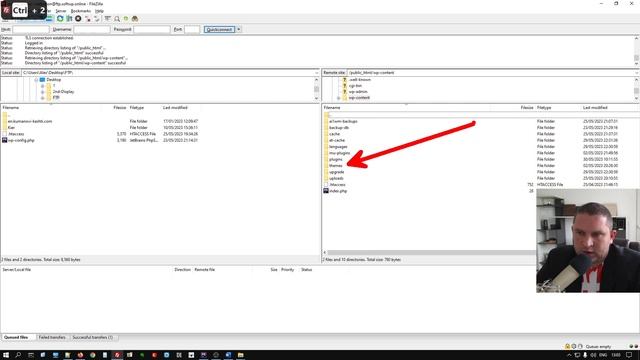Click the disconnect from server toolbar icon

click(87, 18)
